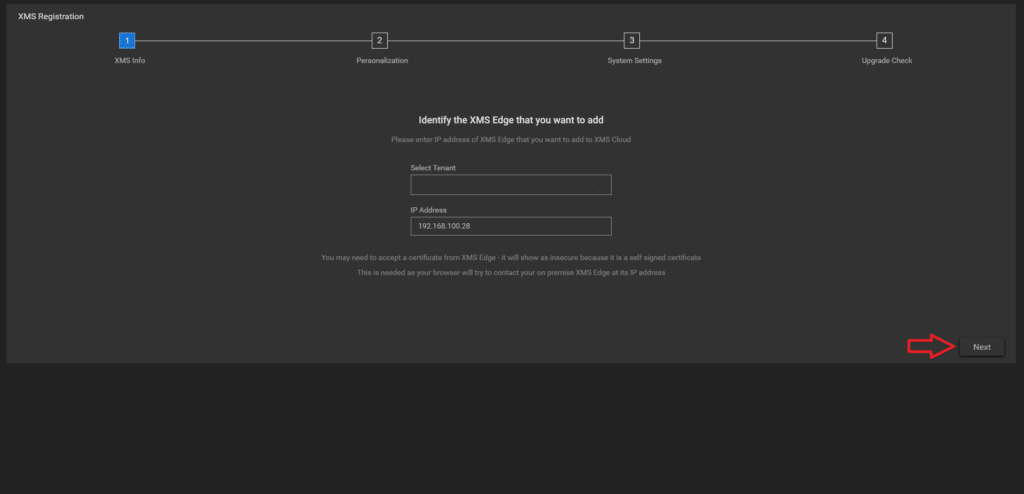Switch to the Personalization step label
The height and width of the screenshot is (494, 1024).
click(382, 61)
